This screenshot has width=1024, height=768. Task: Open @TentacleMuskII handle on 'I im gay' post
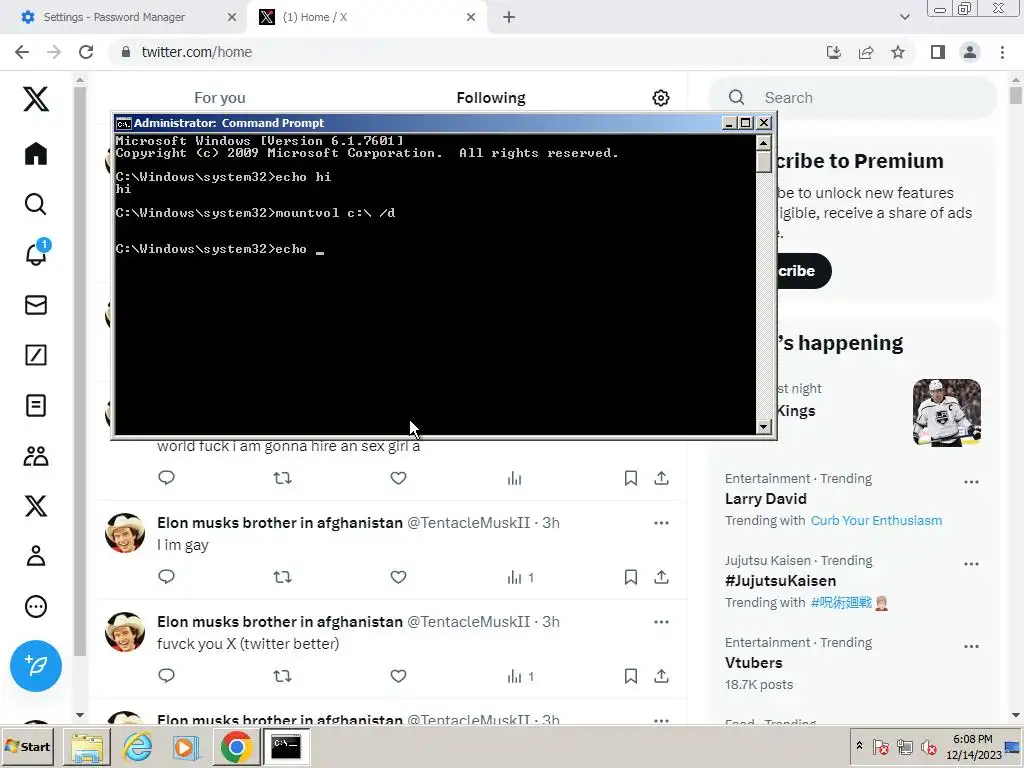(x=468, y=522)
